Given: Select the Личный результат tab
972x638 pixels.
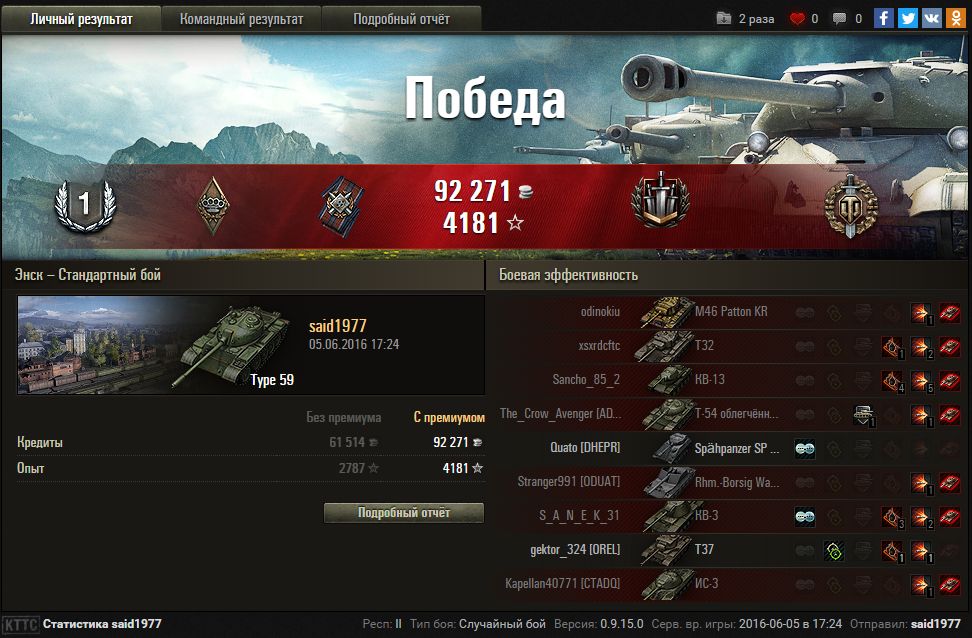Looking at the screenshot, I should coord(81,19).
